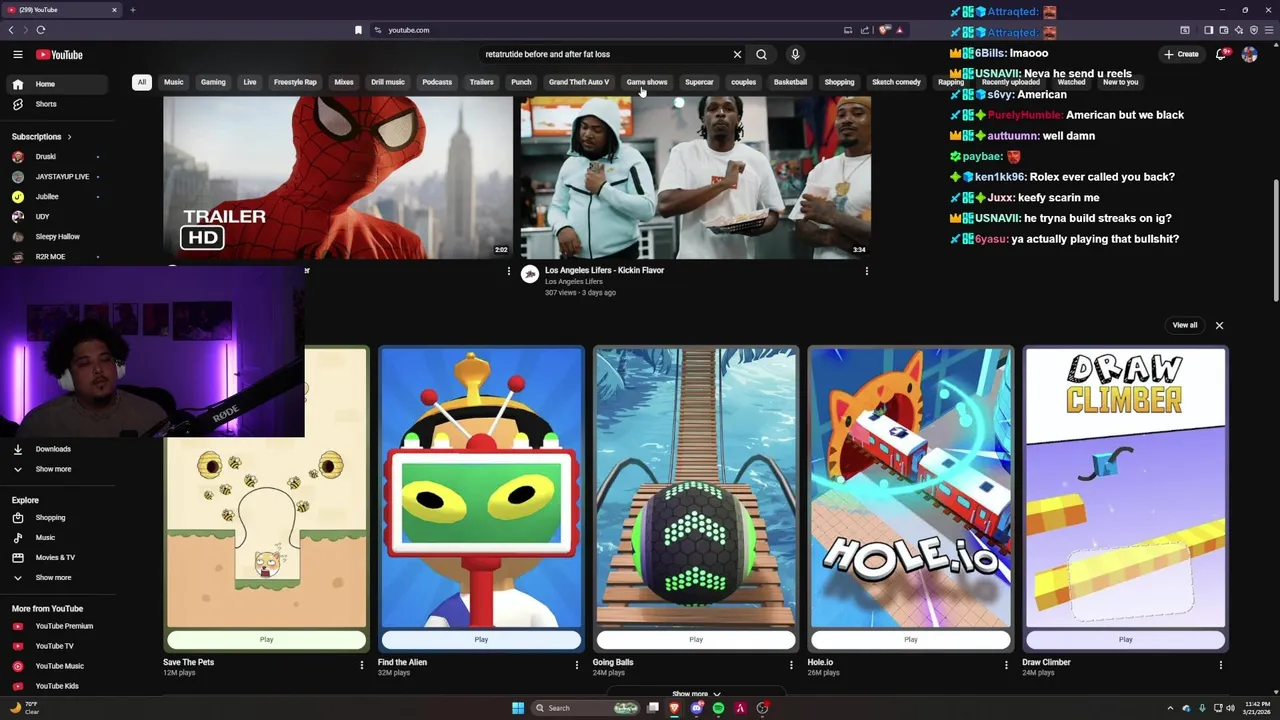
Task: Play the Draw Climber game
Action: [1125, 640]
